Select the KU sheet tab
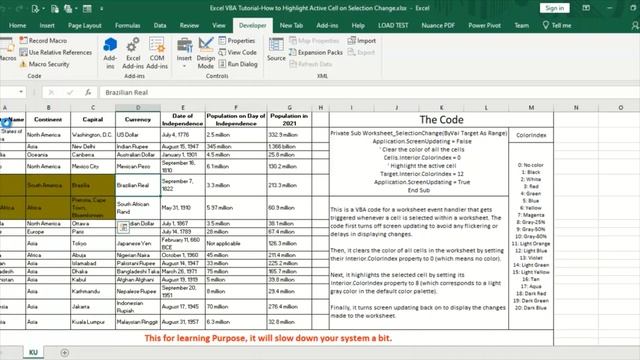This screenshot has width=640, height=360. pos(33,352)
